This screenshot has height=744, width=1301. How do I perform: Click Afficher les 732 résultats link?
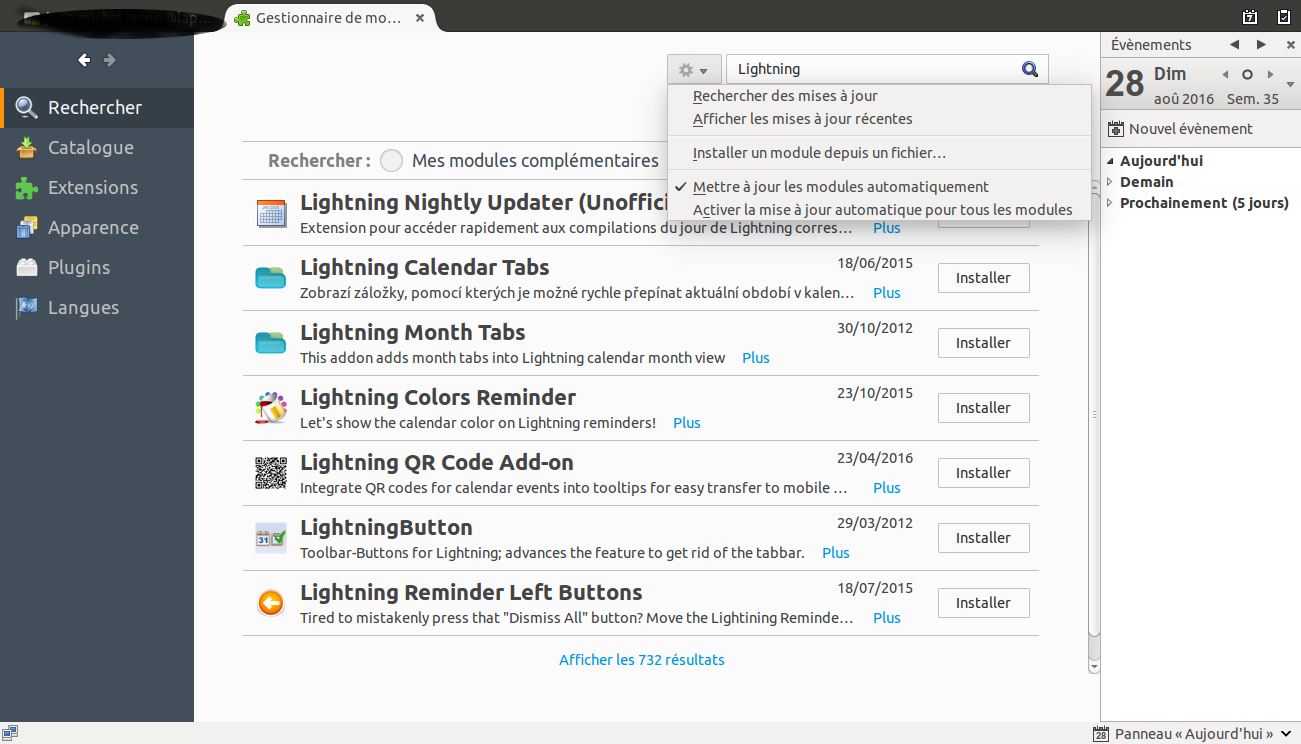pyautogui.click(x=642, y=660)
